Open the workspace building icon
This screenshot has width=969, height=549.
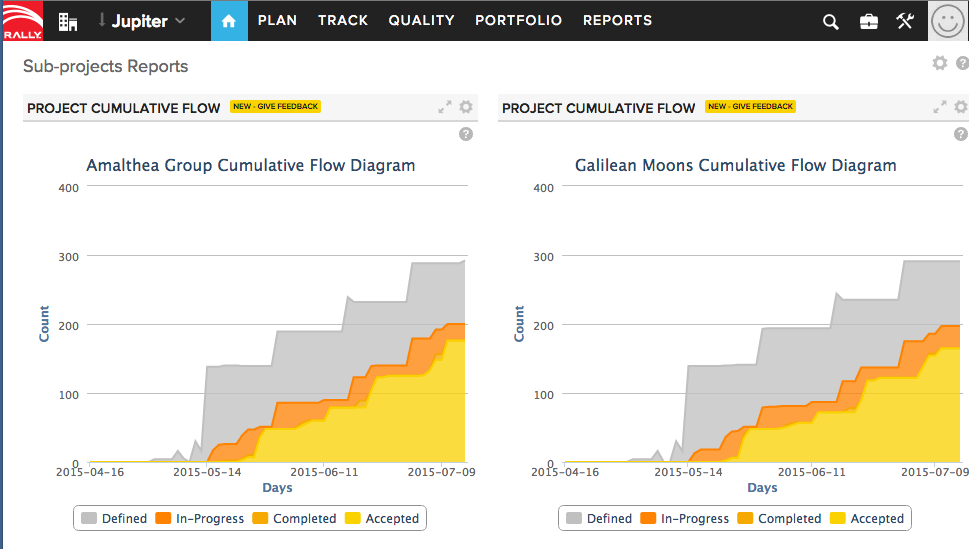(68, 21)
